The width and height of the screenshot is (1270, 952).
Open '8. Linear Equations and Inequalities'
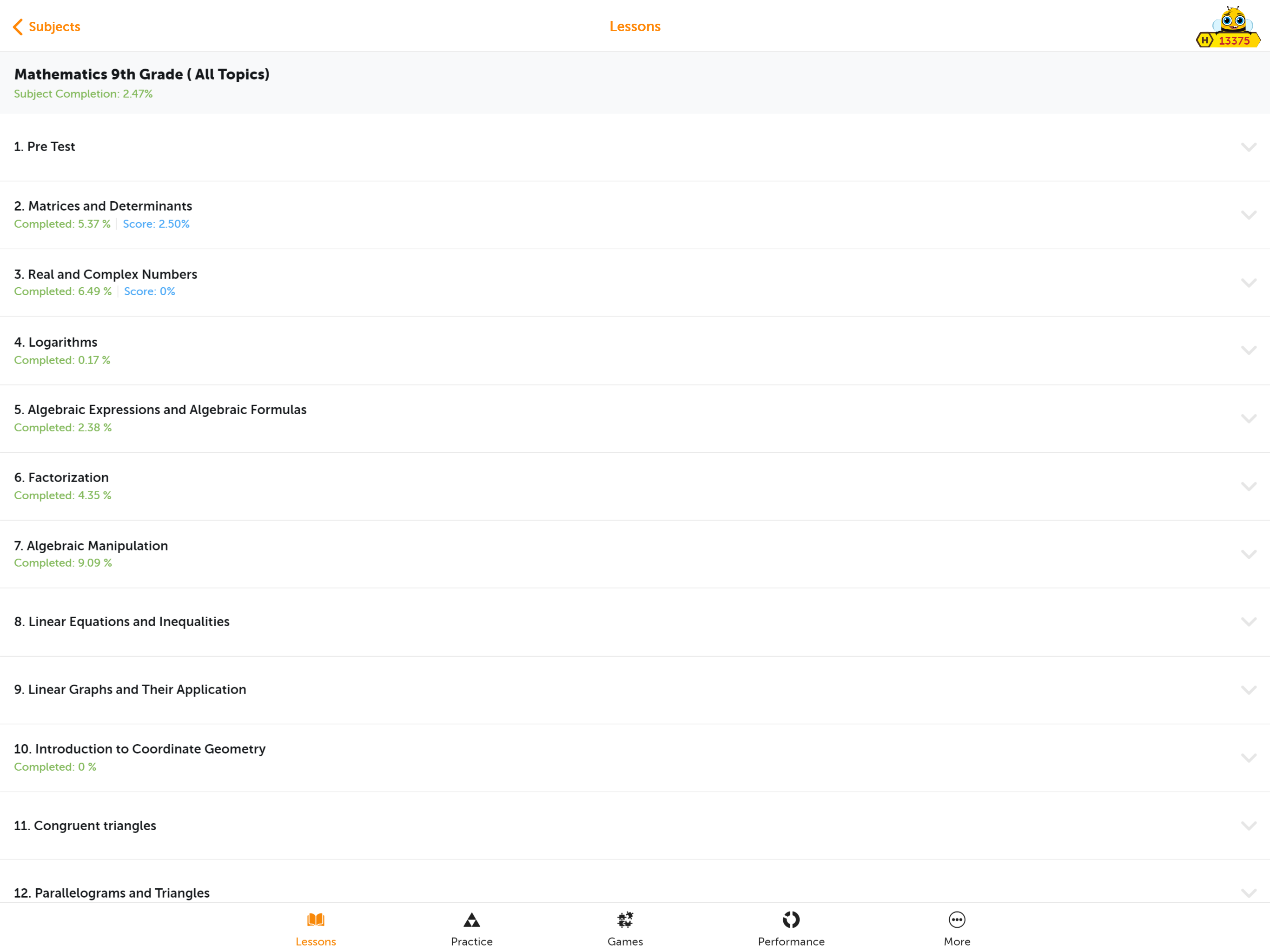click(x=635, y=622)
